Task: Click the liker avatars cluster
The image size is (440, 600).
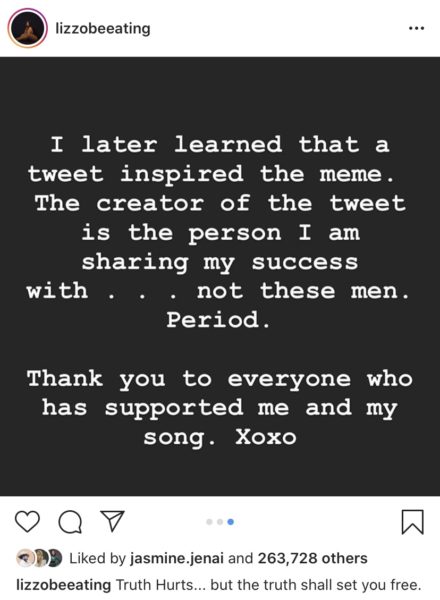Action: point(39,558)
